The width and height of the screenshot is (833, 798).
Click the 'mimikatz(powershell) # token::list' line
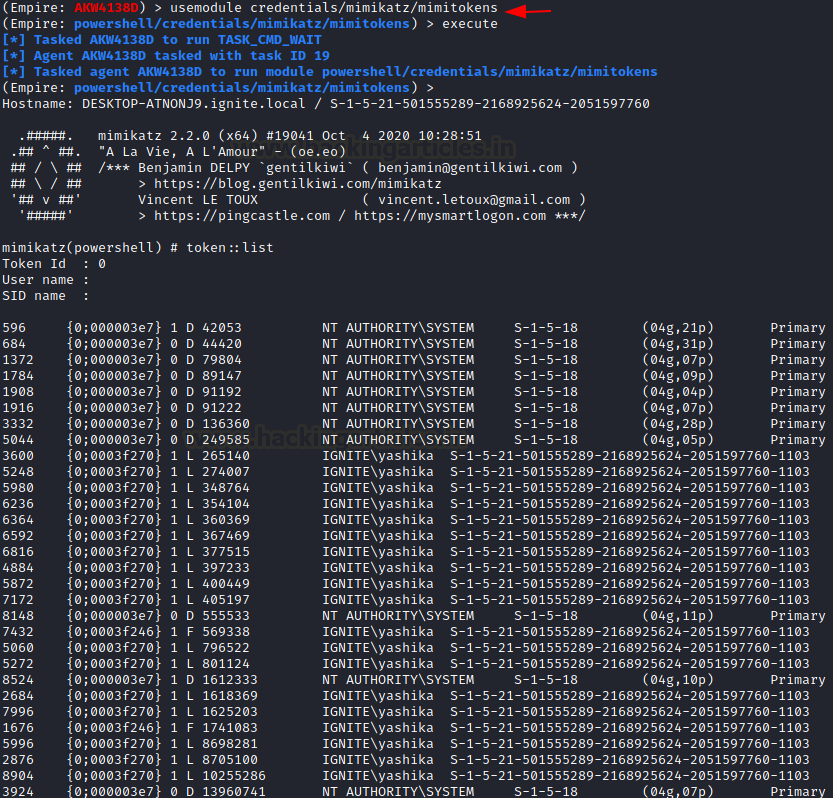138,248
